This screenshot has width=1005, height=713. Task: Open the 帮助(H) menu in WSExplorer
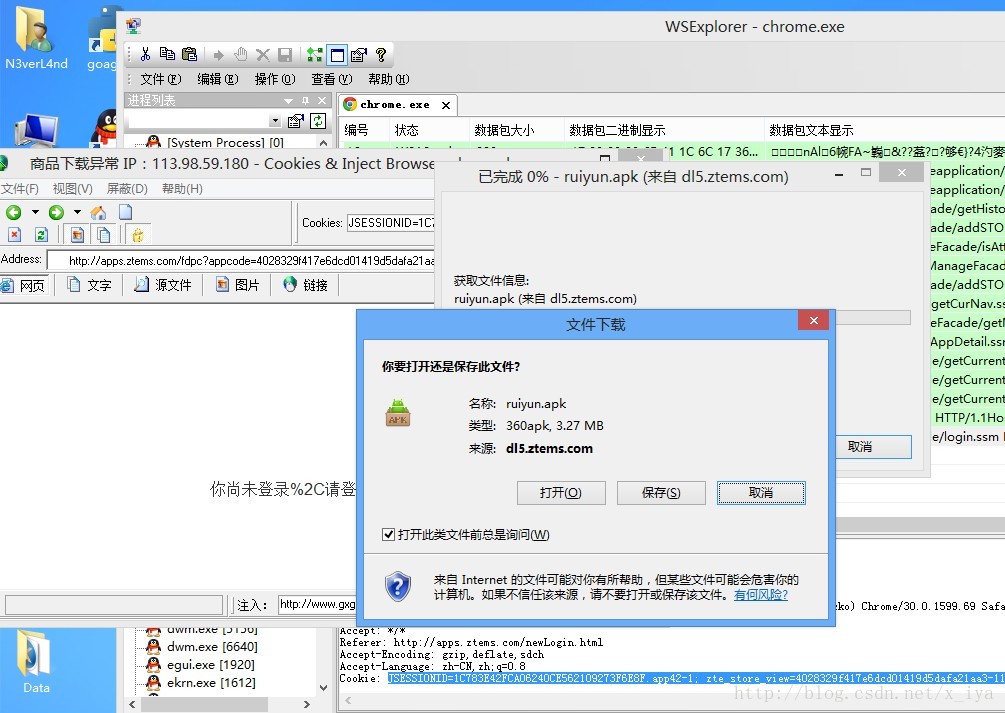[388, 79]
